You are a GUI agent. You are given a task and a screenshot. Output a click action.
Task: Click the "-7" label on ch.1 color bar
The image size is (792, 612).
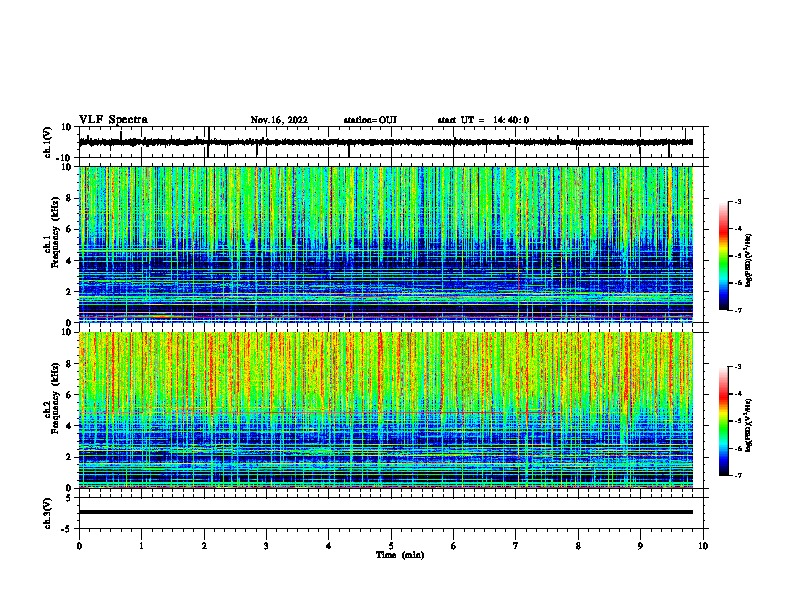[737, 310]
